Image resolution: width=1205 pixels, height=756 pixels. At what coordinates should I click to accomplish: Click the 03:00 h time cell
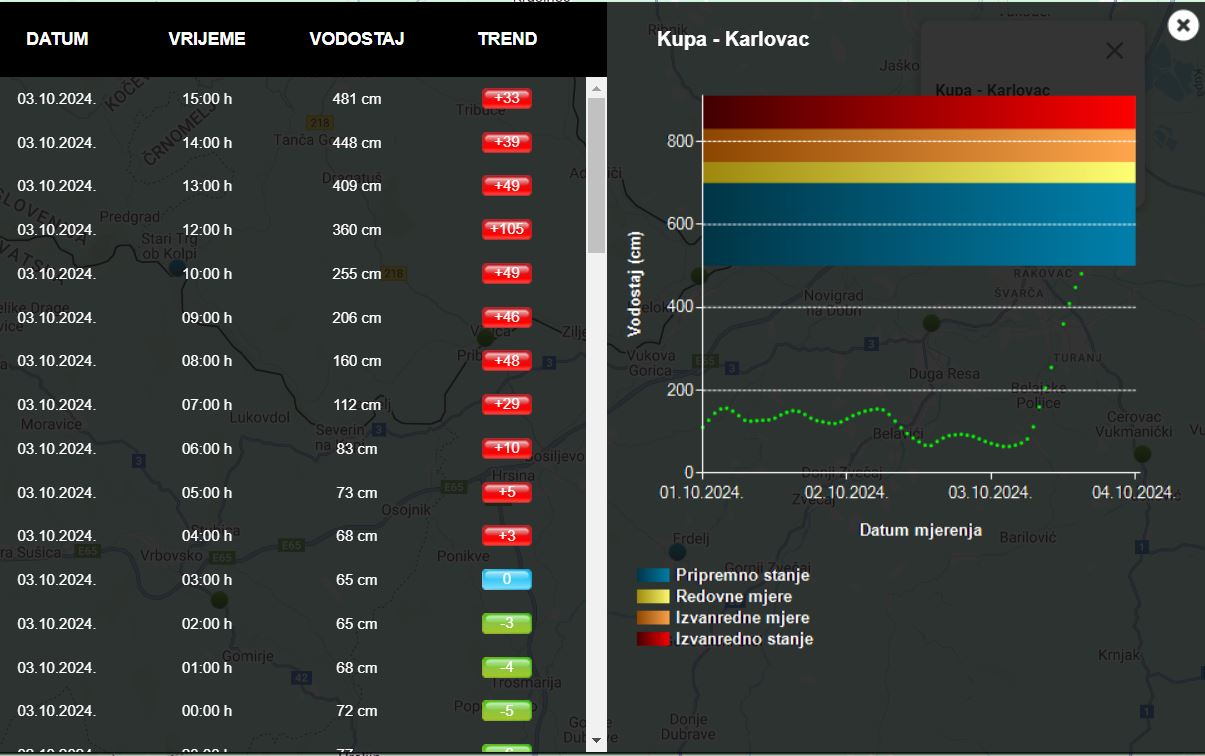(207, 580)
